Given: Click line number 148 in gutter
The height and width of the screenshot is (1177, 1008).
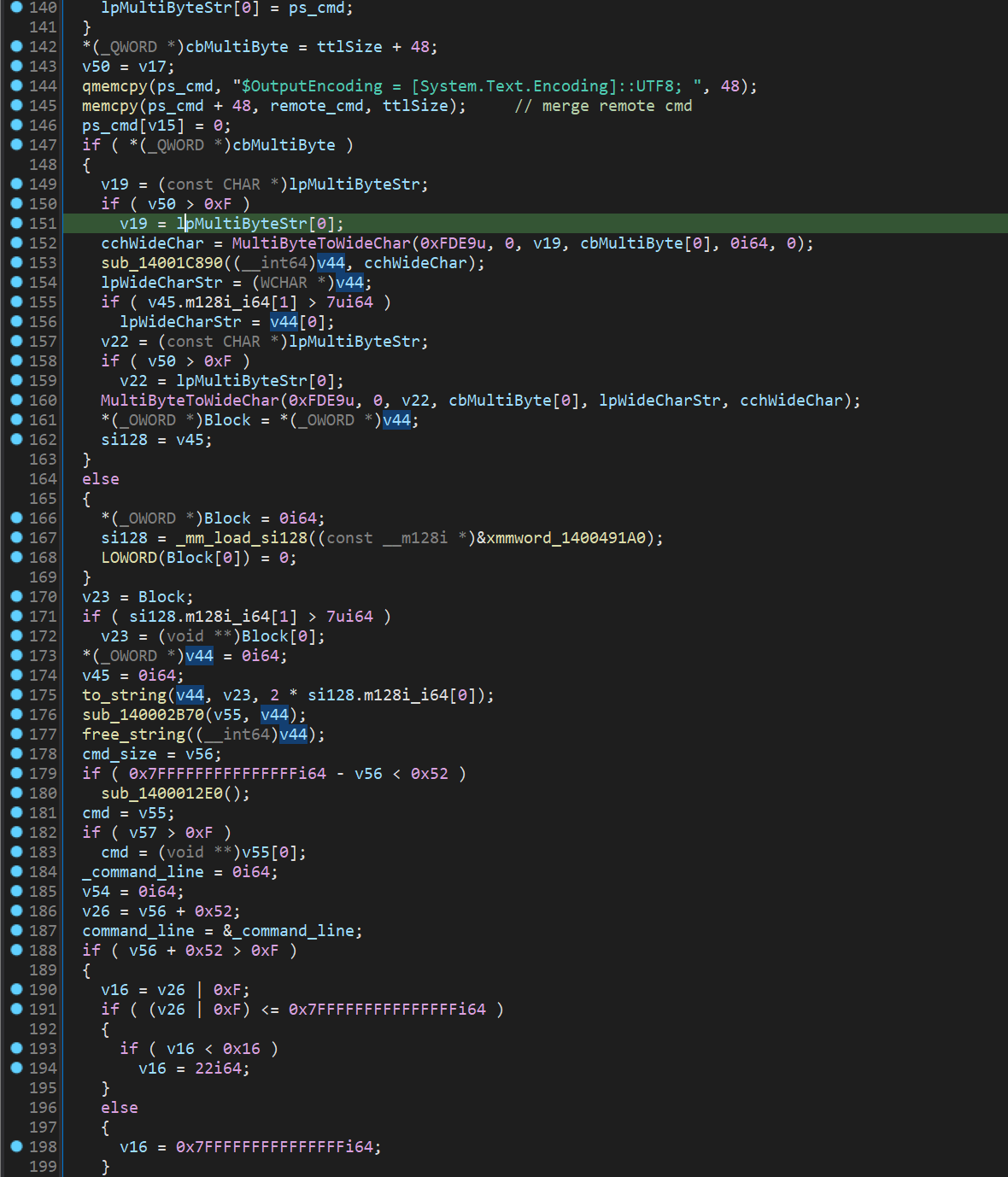Looking at the screenshot, I should coord(43,165).
